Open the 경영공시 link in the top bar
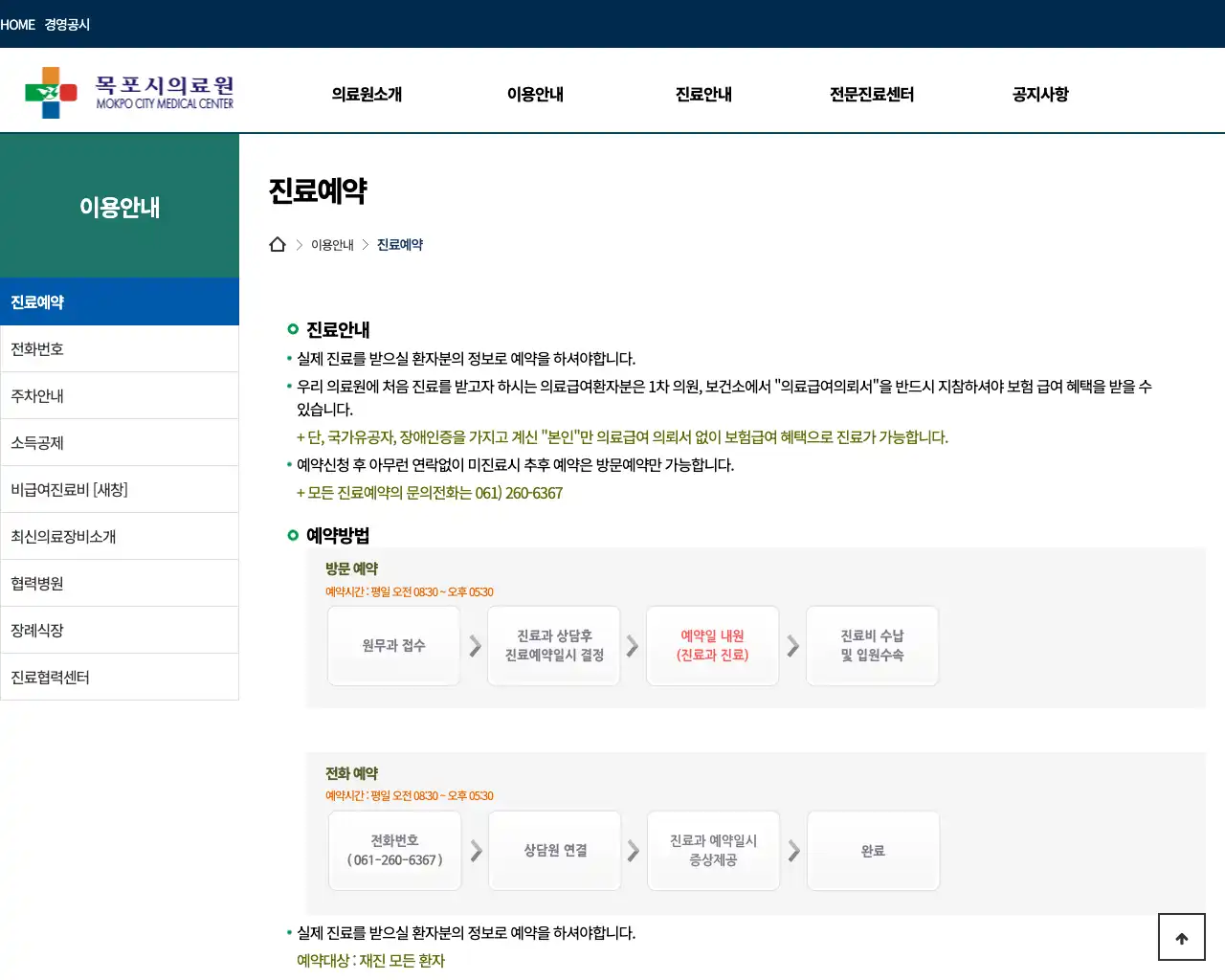This screenshot has width=1225, height=980. pos(65,24)
